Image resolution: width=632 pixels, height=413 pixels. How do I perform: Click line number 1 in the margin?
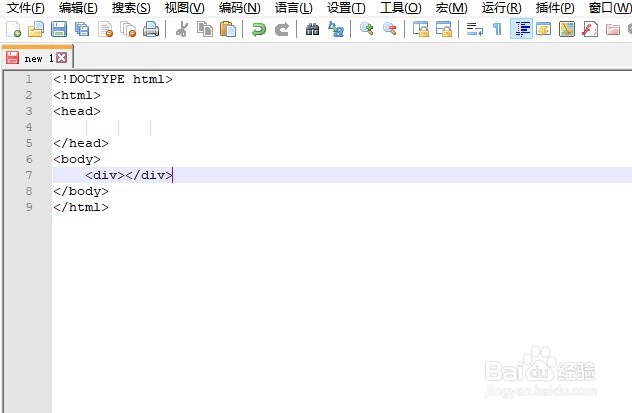29,79
